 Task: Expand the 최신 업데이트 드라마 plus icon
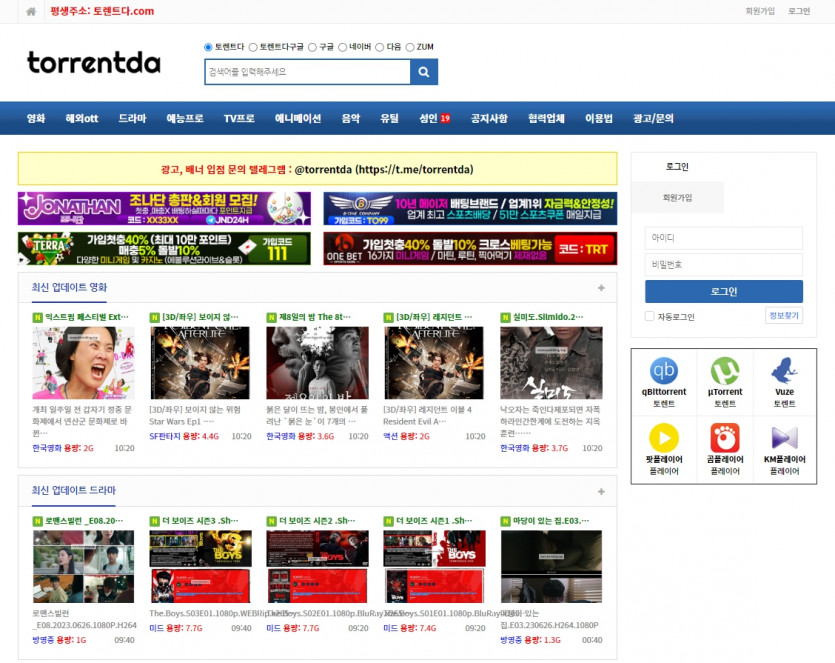(x=601, y=491)
